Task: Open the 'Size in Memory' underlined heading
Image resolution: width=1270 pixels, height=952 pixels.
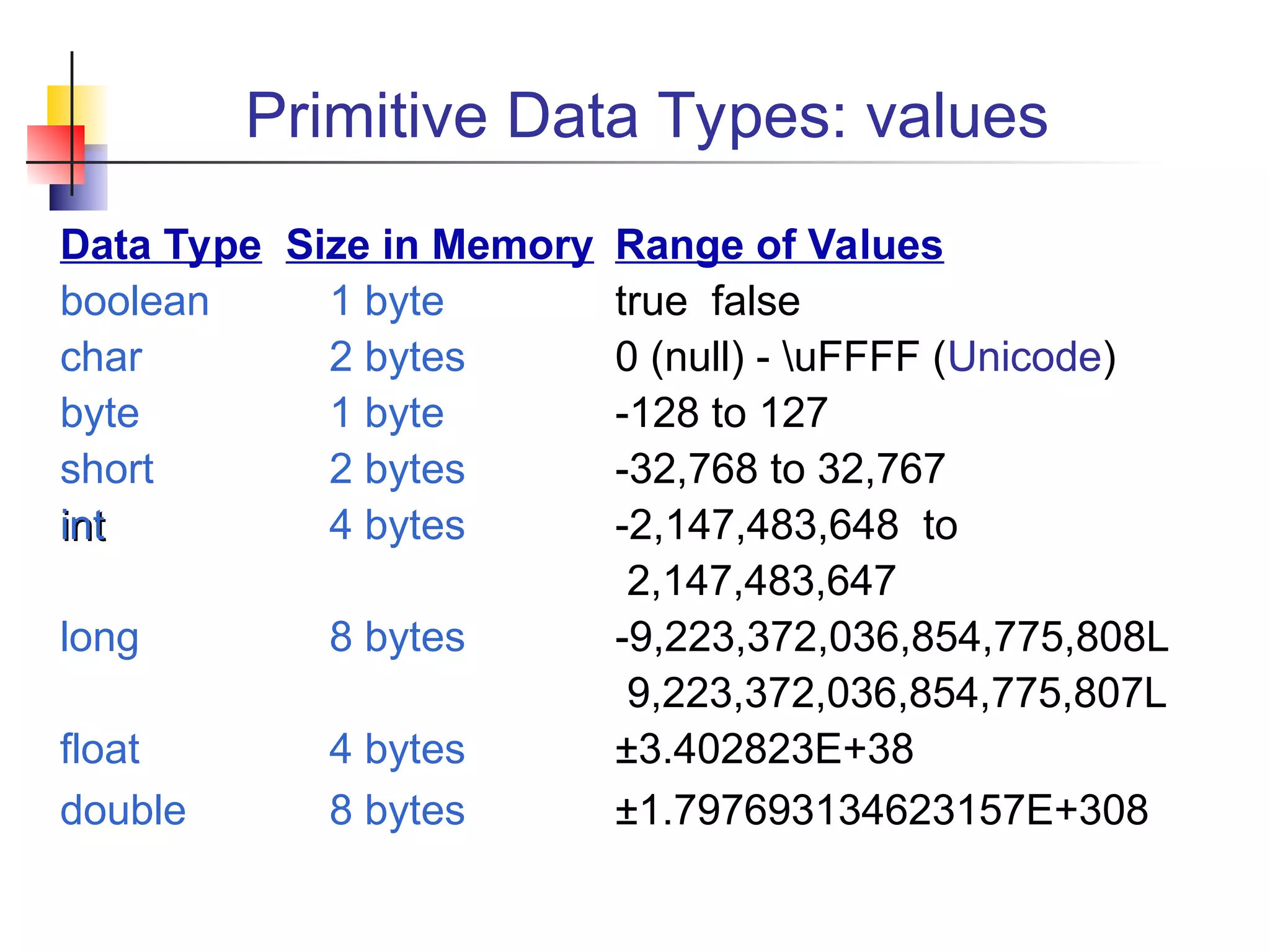Action: click(440, 245)
